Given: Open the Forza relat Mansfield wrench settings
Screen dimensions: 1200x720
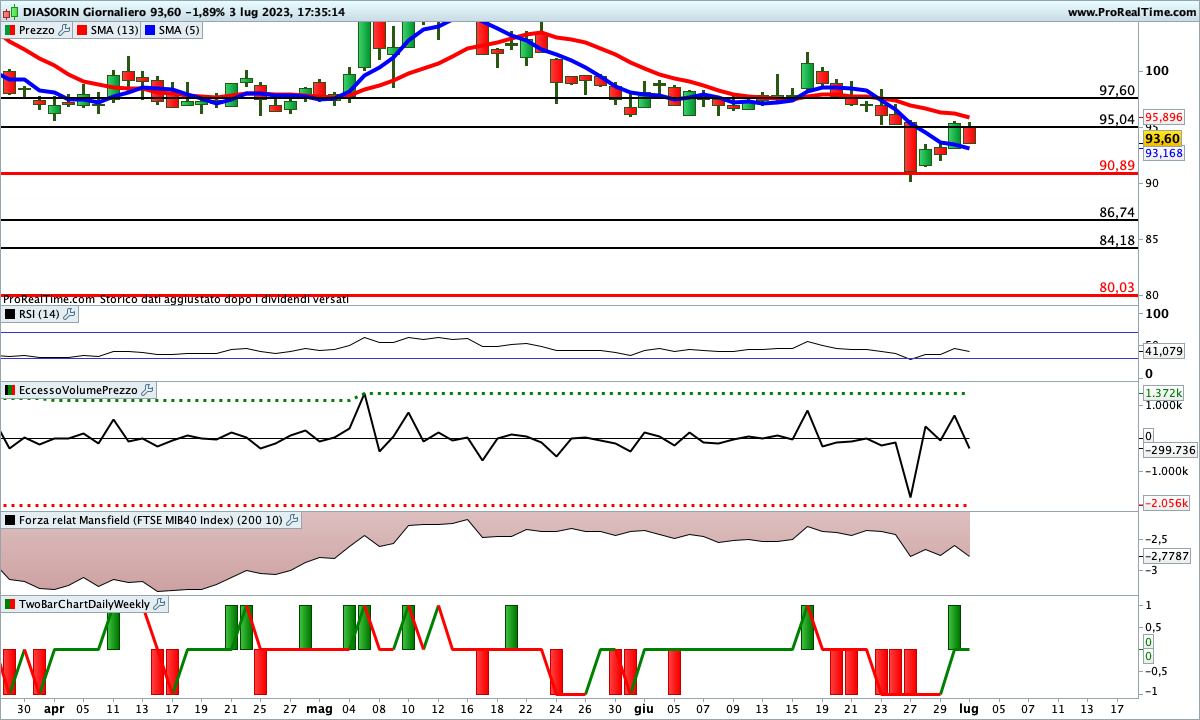Looking at the screenshot, I should coord(293,520).
